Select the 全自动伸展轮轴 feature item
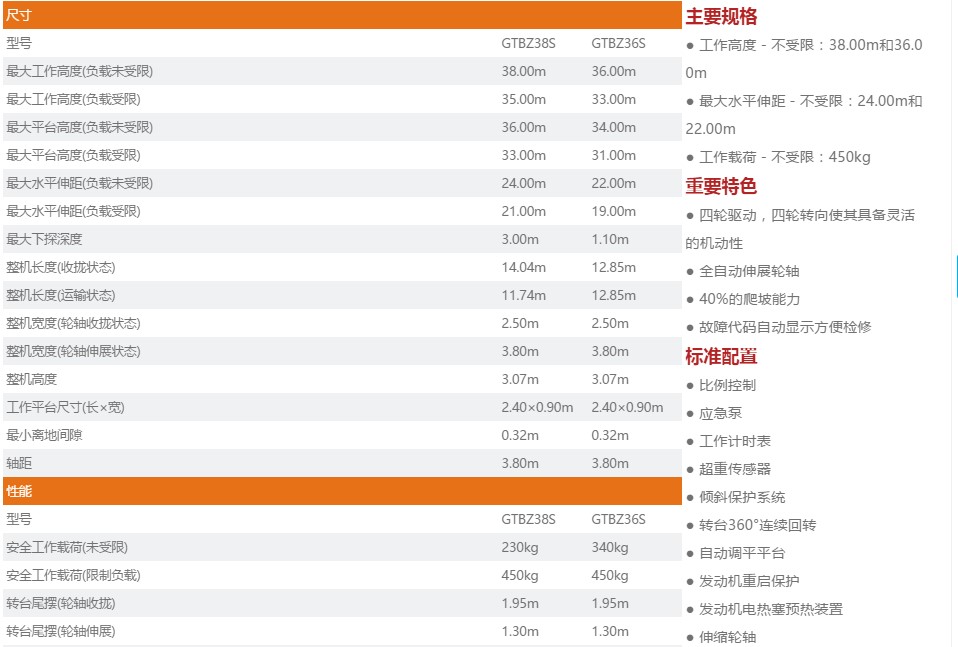Image resolution: width=958 pixels, height=647 pixels. click(749, 271)
